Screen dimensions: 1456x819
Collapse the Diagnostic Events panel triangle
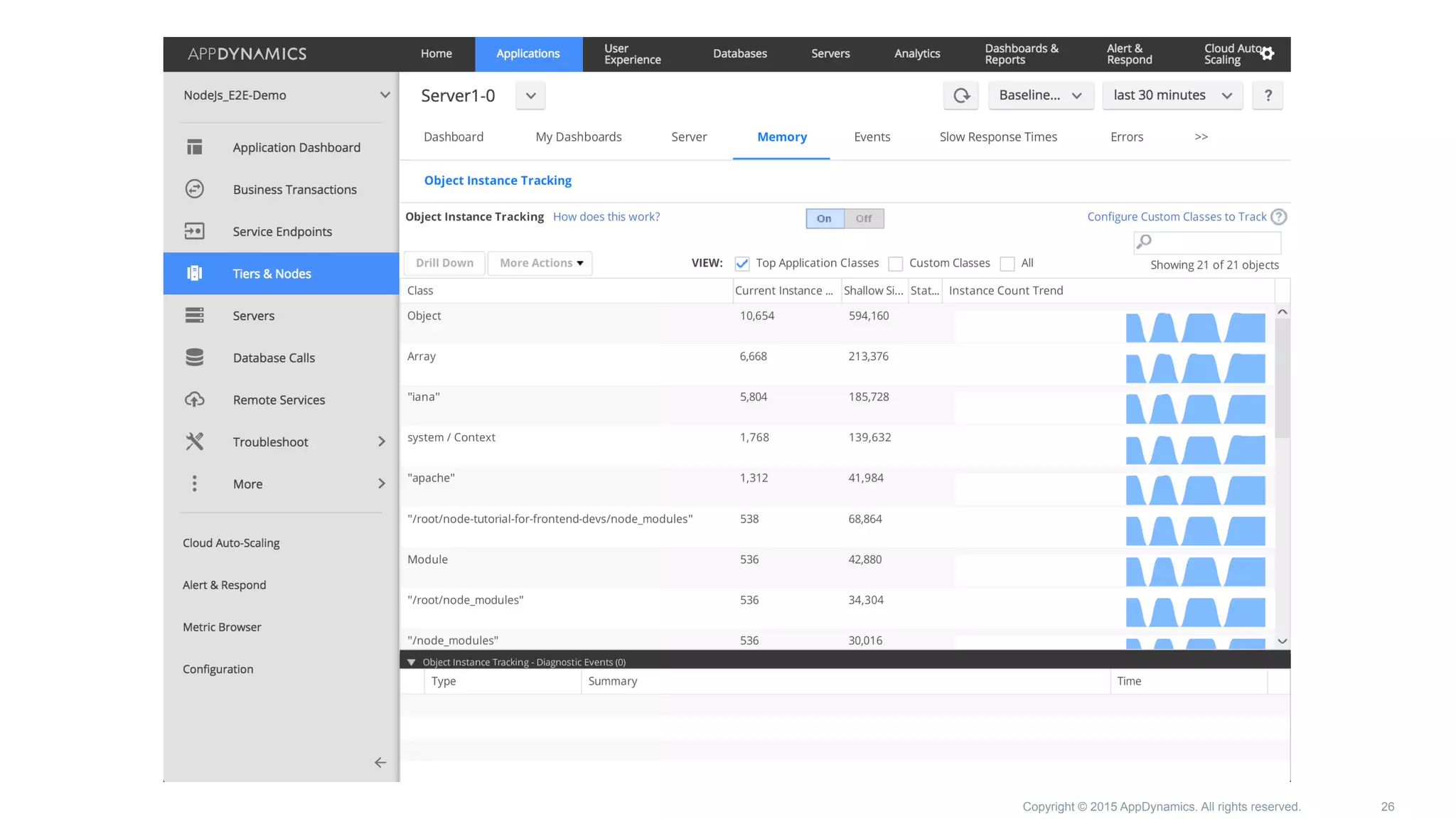point(411,662)
